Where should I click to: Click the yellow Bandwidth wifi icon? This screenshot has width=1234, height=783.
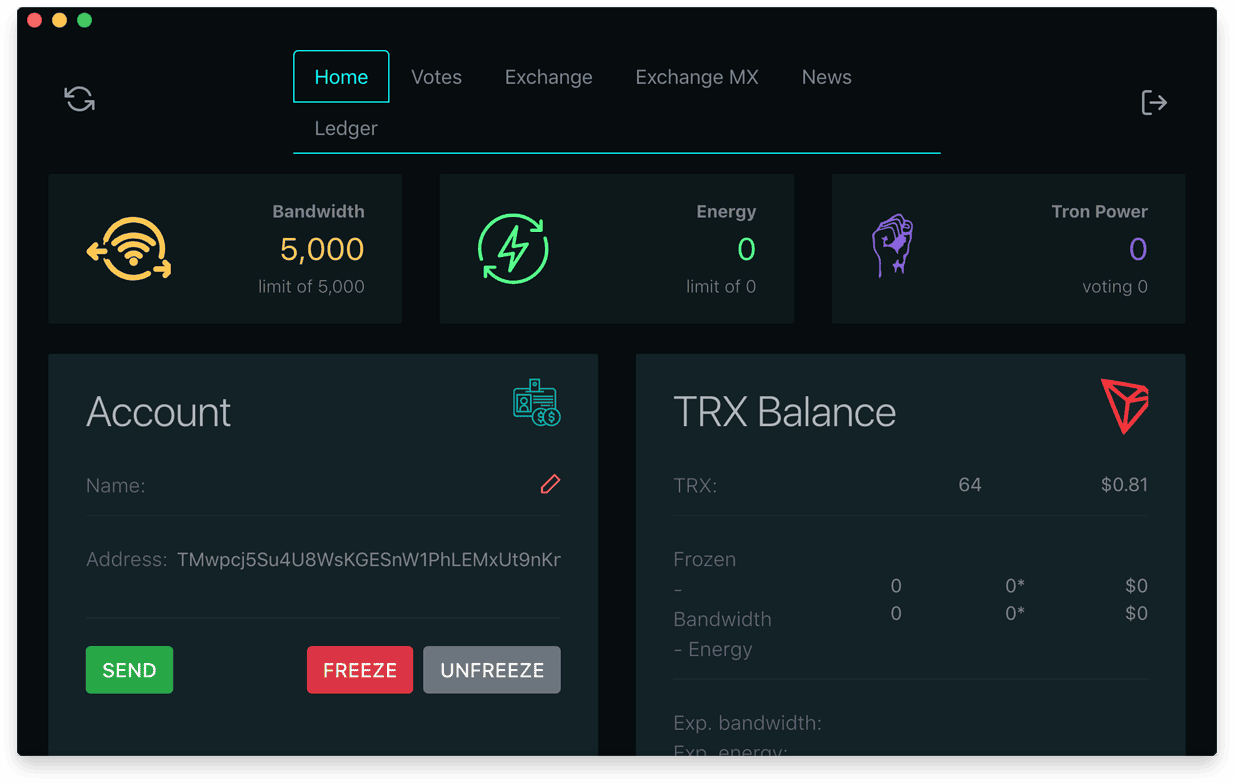pyautogui.click(x=129, y=249)
